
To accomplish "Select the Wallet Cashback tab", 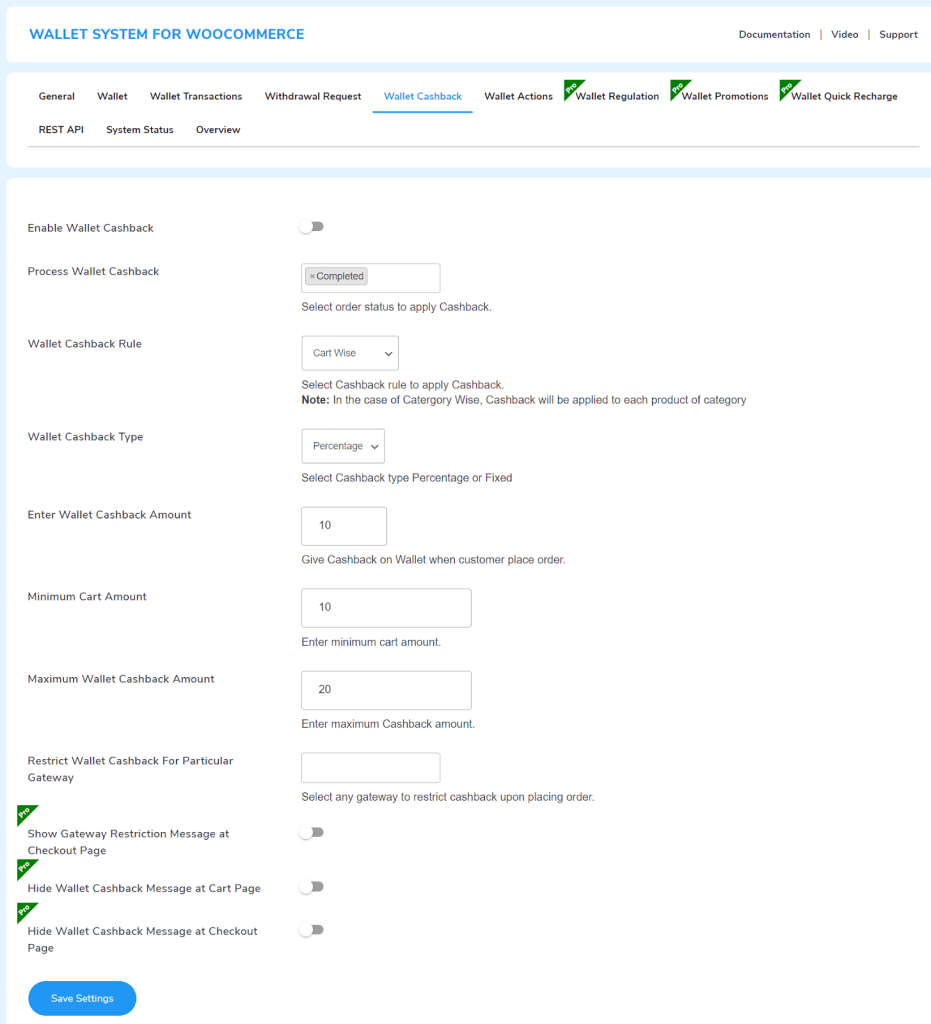I will point(422,96).
